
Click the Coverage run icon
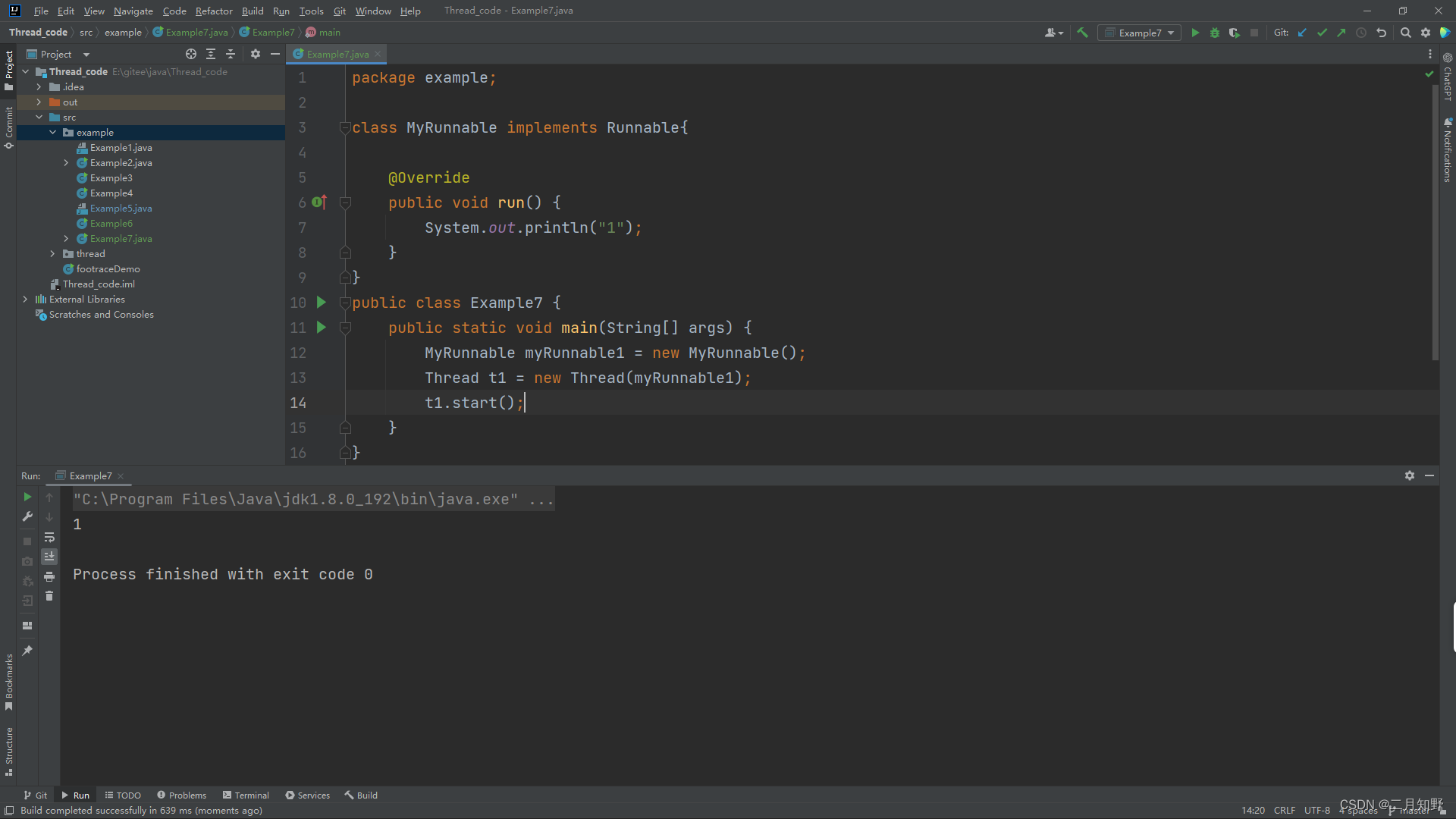click(x=1234, y=32)
